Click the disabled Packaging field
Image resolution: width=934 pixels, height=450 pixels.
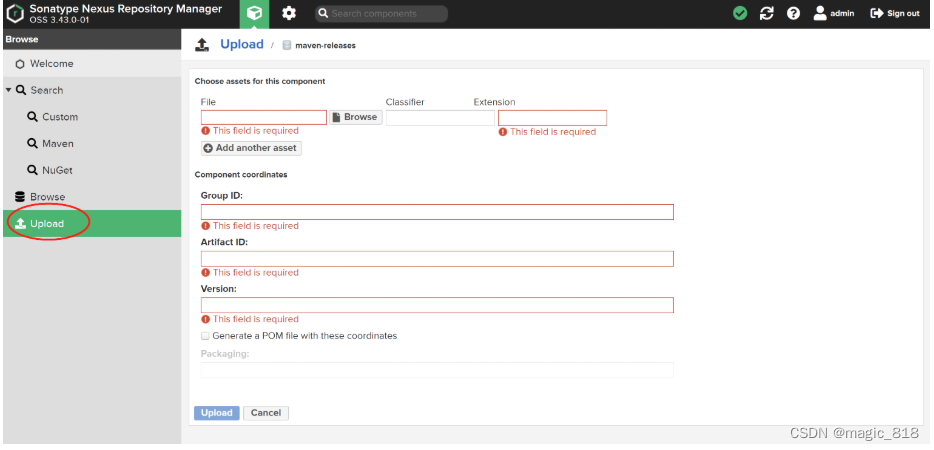coord(437,370)
